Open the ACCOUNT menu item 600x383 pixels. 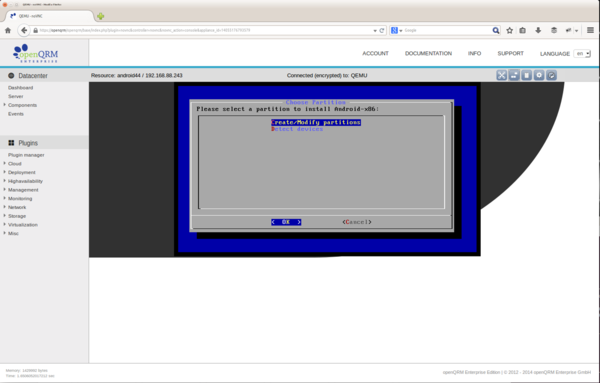coord(375,54)
